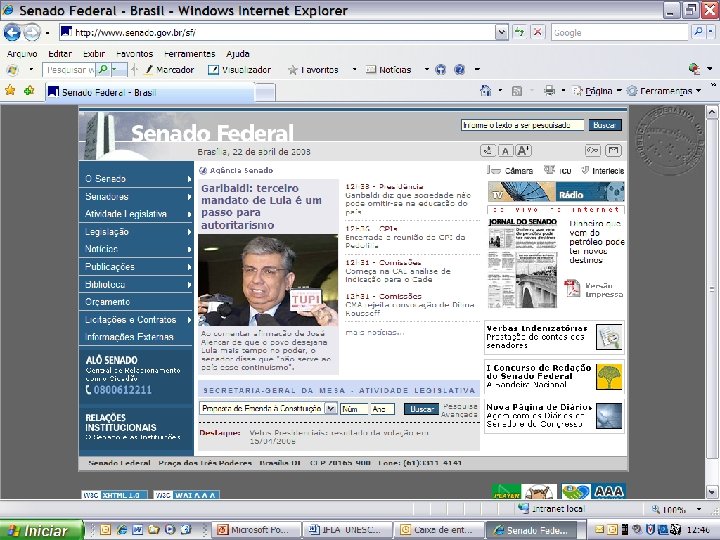Viewport: 720px width, 540px height.
Task: Open the Orçamento sidebar link
Action: point(107,302)
